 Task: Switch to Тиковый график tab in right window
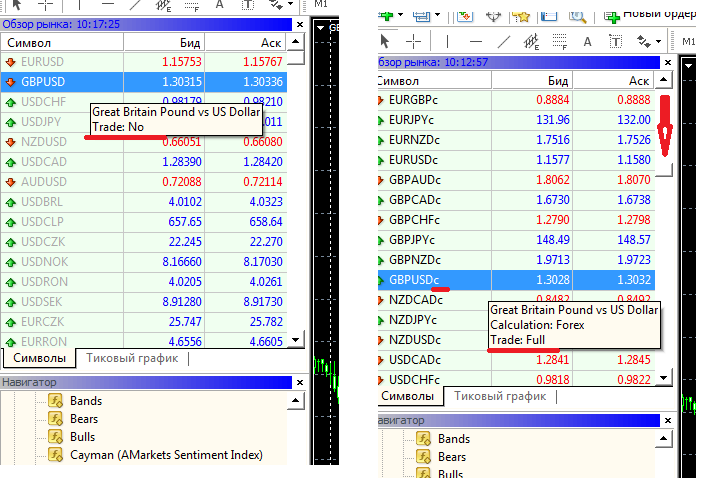(500, 396)
